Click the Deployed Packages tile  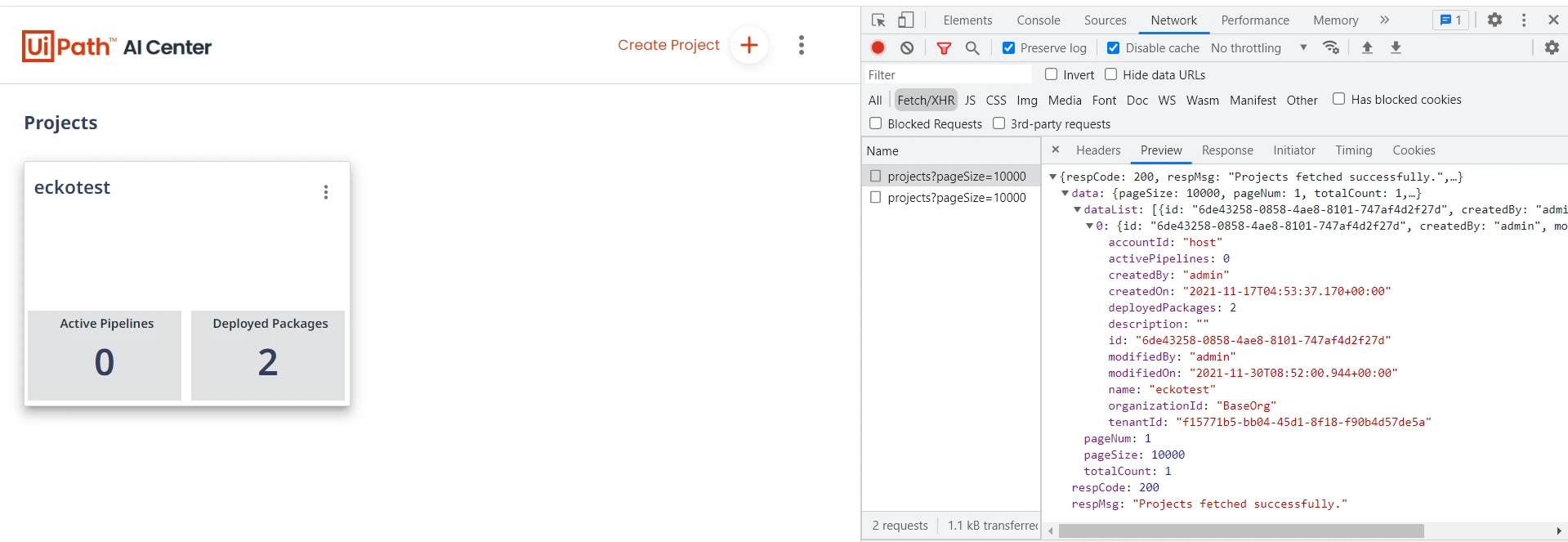268,356
